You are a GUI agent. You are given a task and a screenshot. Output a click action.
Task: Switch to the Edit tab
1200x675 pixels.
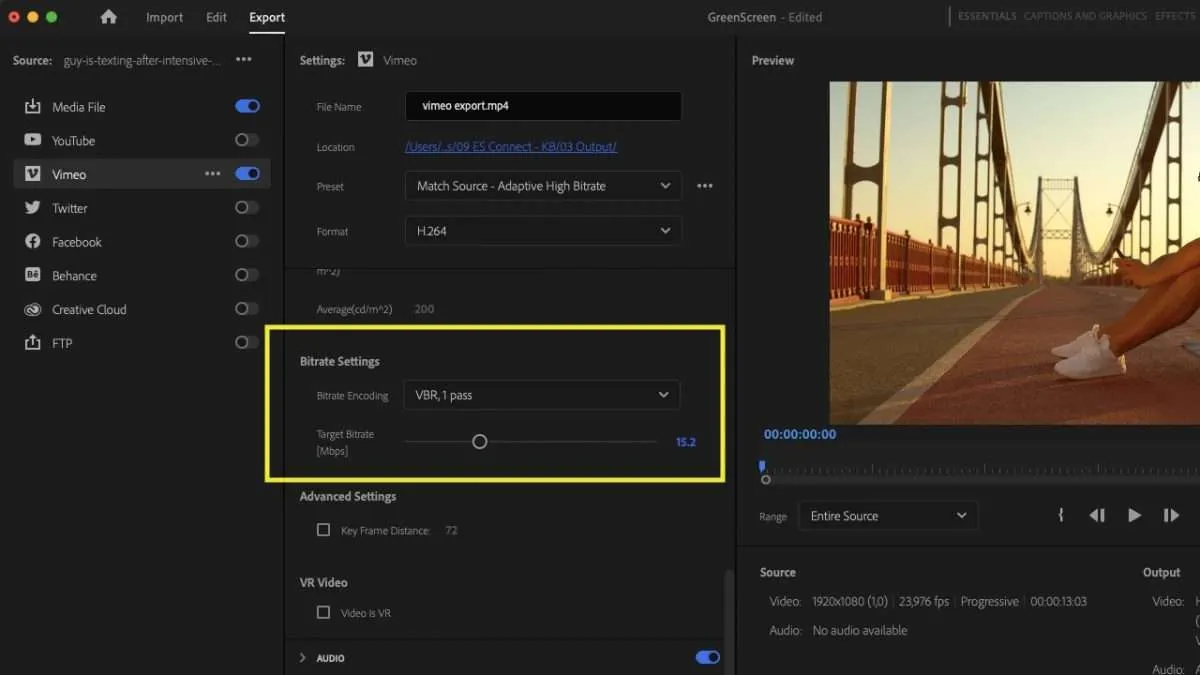pyautogui.click(x=215, y=17)
